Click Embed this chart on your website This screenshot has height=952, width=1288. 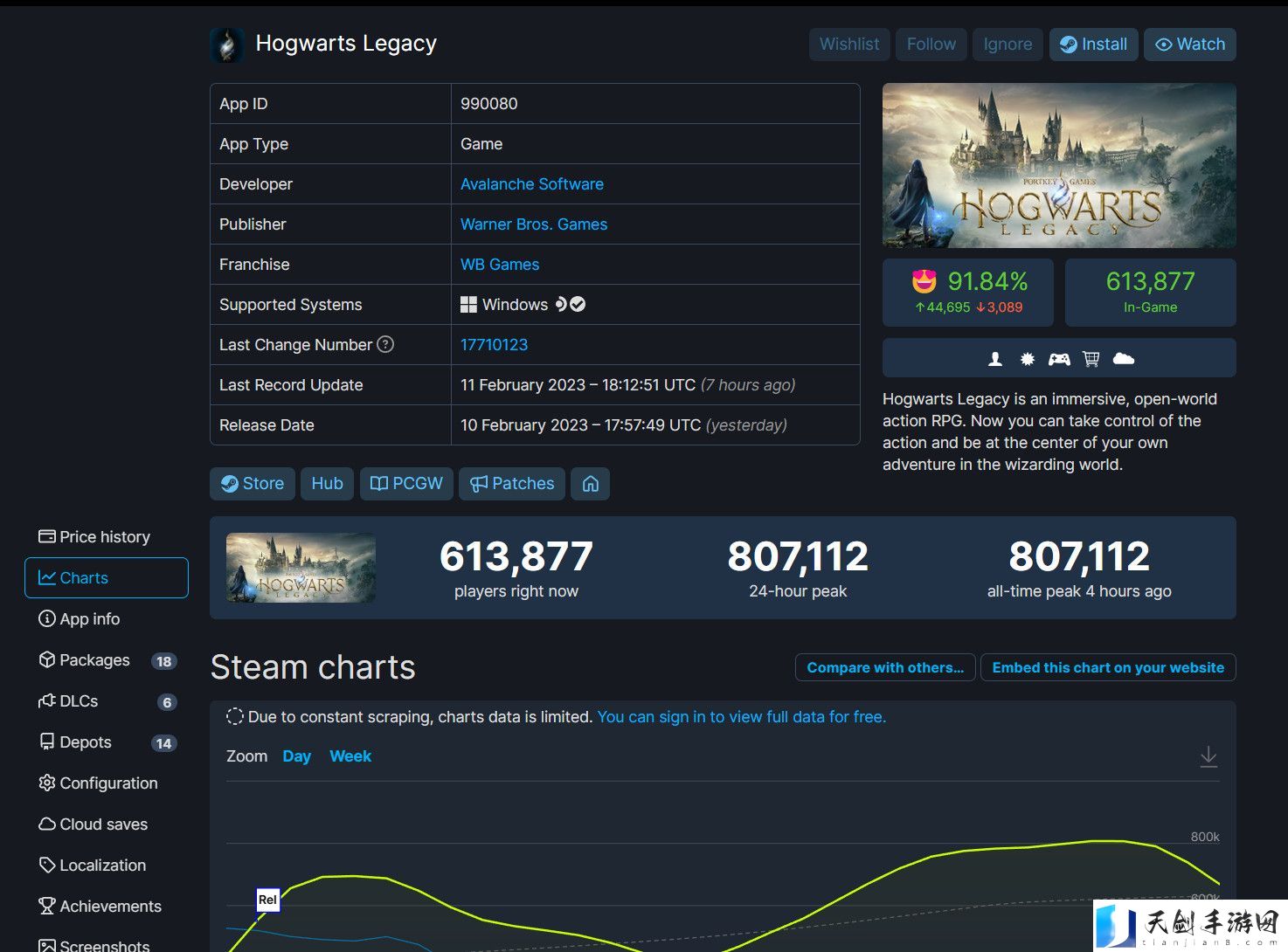tap(1108, 667)
